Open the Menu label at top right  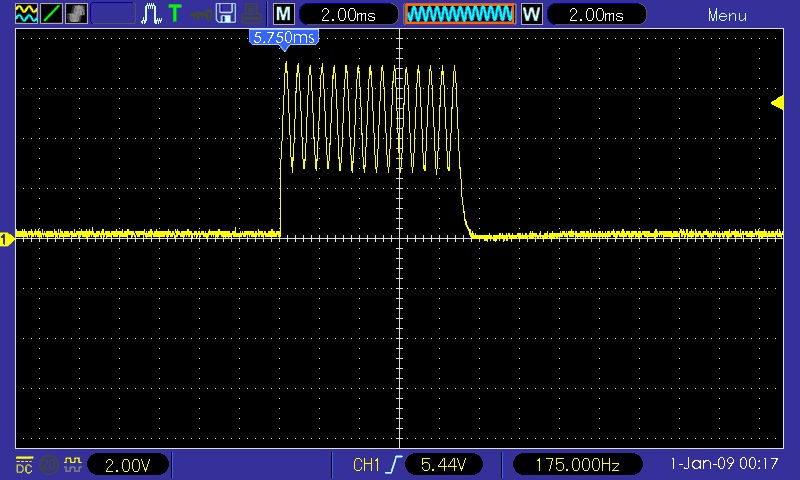tap(727, 15)
